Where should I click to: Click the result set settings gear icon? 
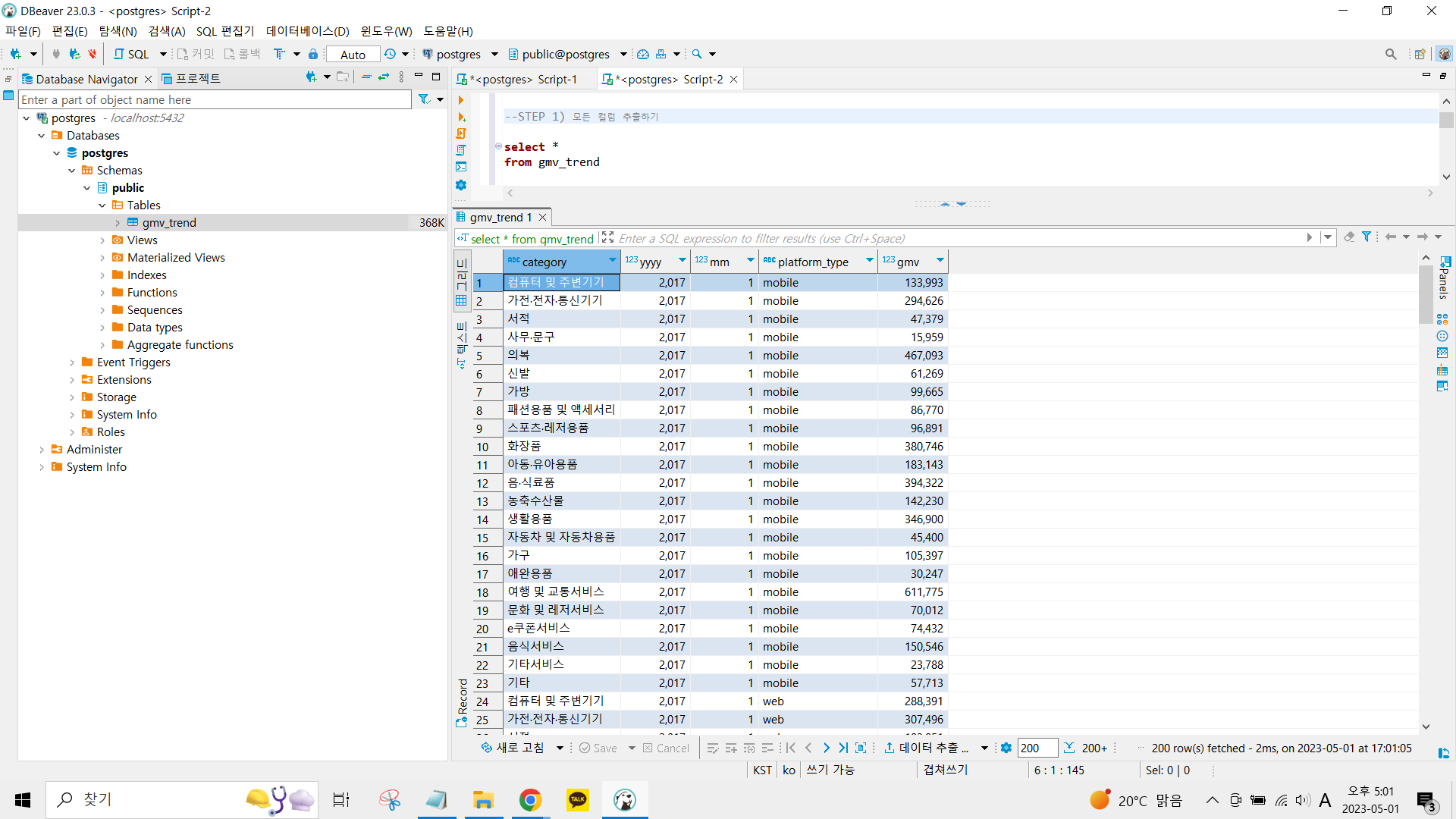click(1006, 748)
